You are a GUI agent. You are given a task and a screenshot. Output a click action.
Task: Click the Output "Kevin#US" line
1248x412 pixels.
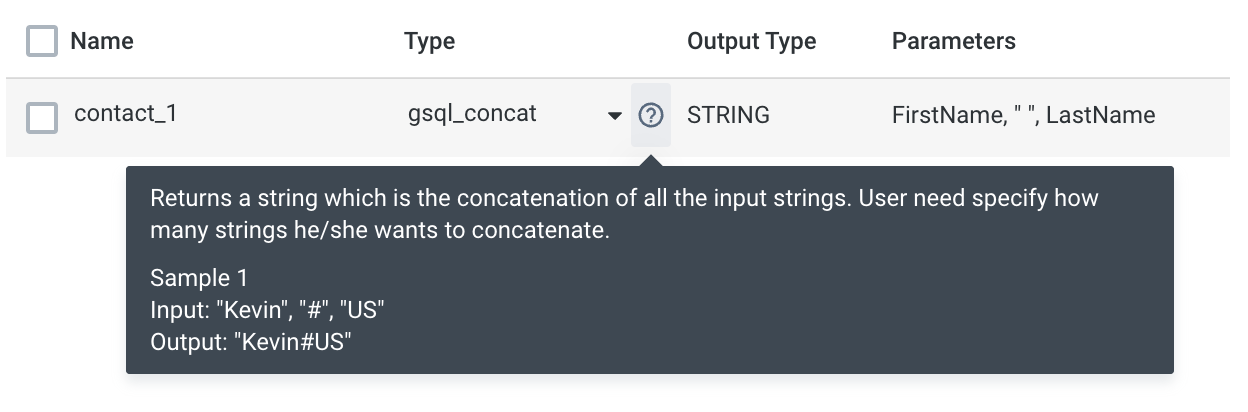click(251, 343)
